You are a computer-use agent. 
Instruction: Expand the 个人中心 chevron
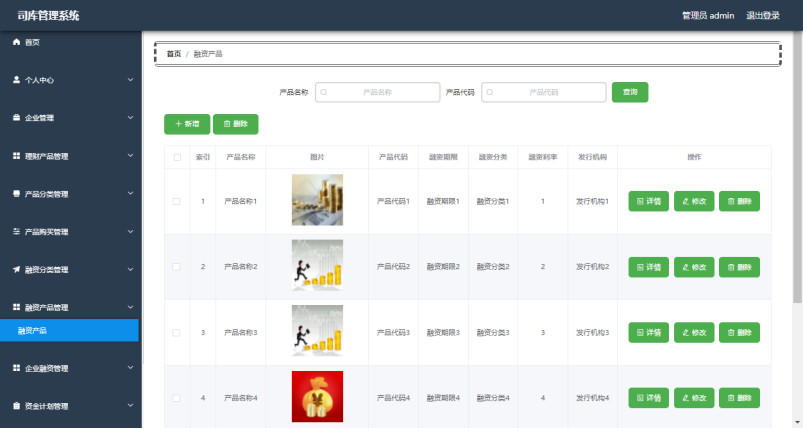(130, 80)
